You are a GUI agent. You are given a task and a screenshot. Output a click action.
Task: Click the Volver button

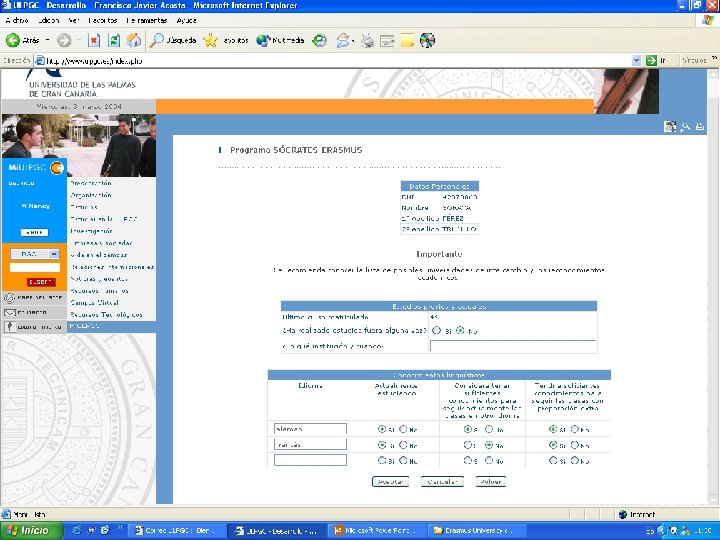coord(490,482)
